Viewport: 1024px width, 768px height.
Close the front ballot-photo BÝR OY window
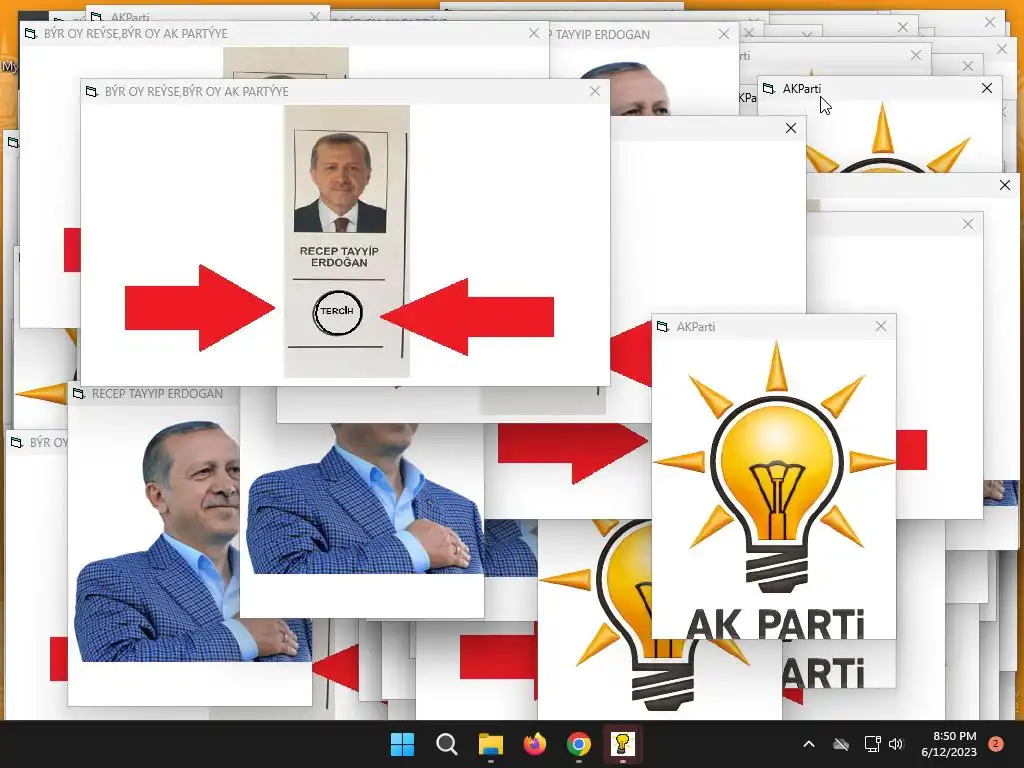click(594, 91)
